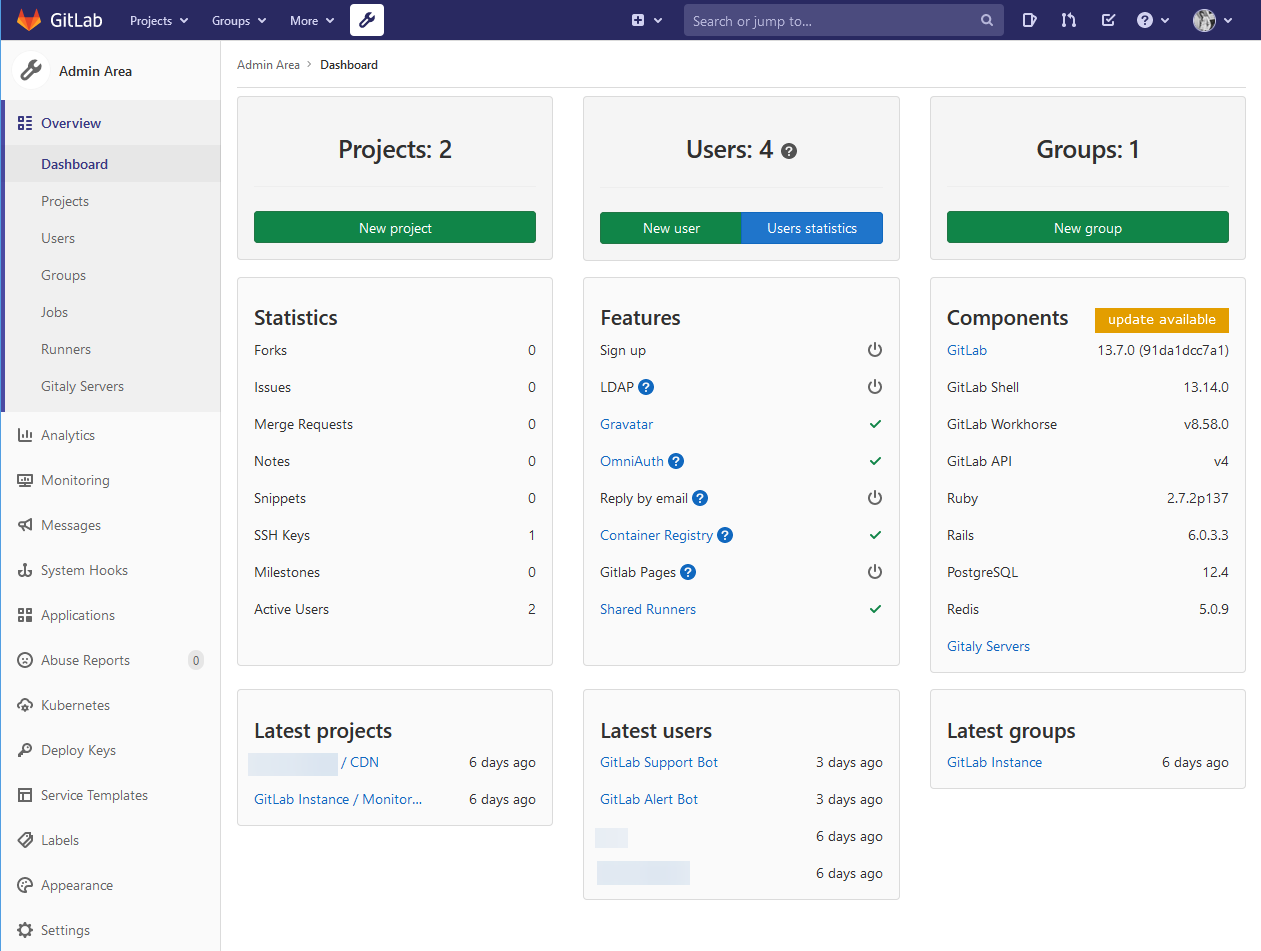This screenshot has height=951, width=1261.
Task: Click the Abuse Reports icon in the sidebar
Action: point(24,660)
